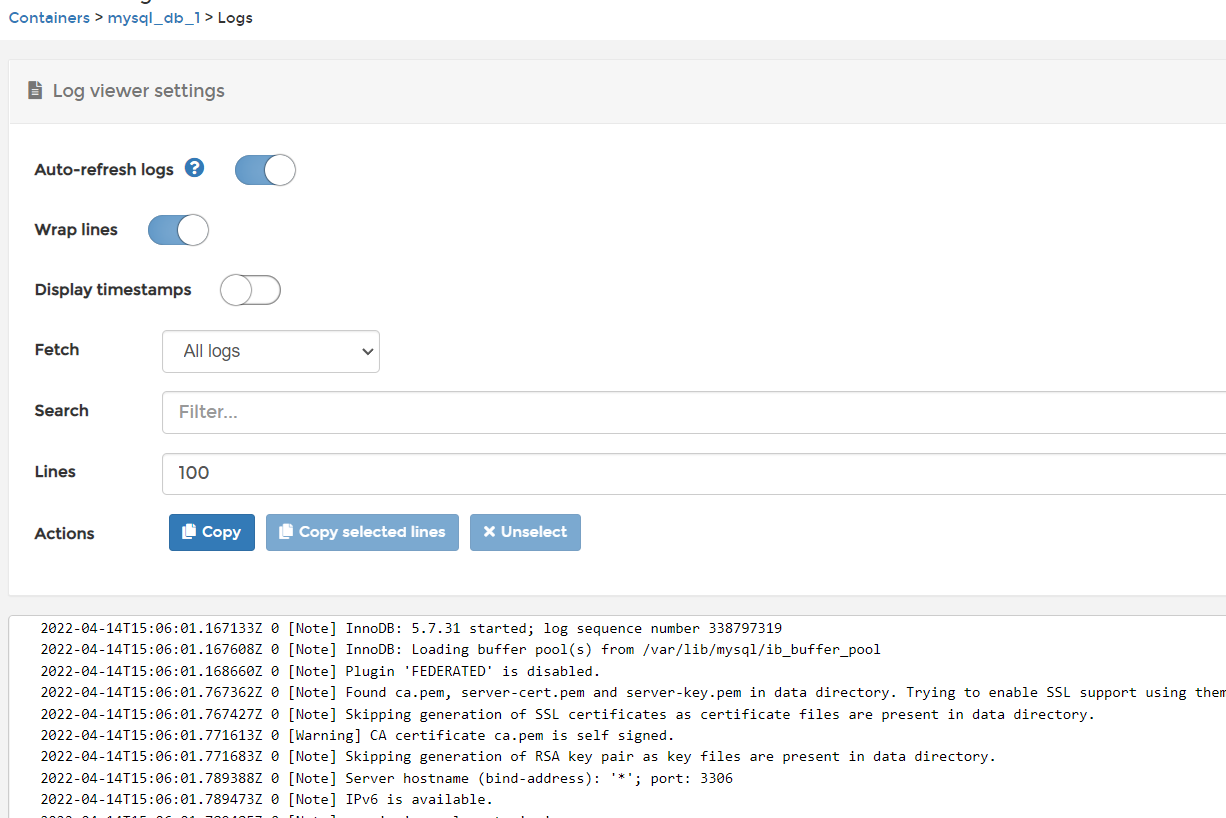Click the Lines field showing 100
This screenshot has width=1226, height=818.
point(694,473)
